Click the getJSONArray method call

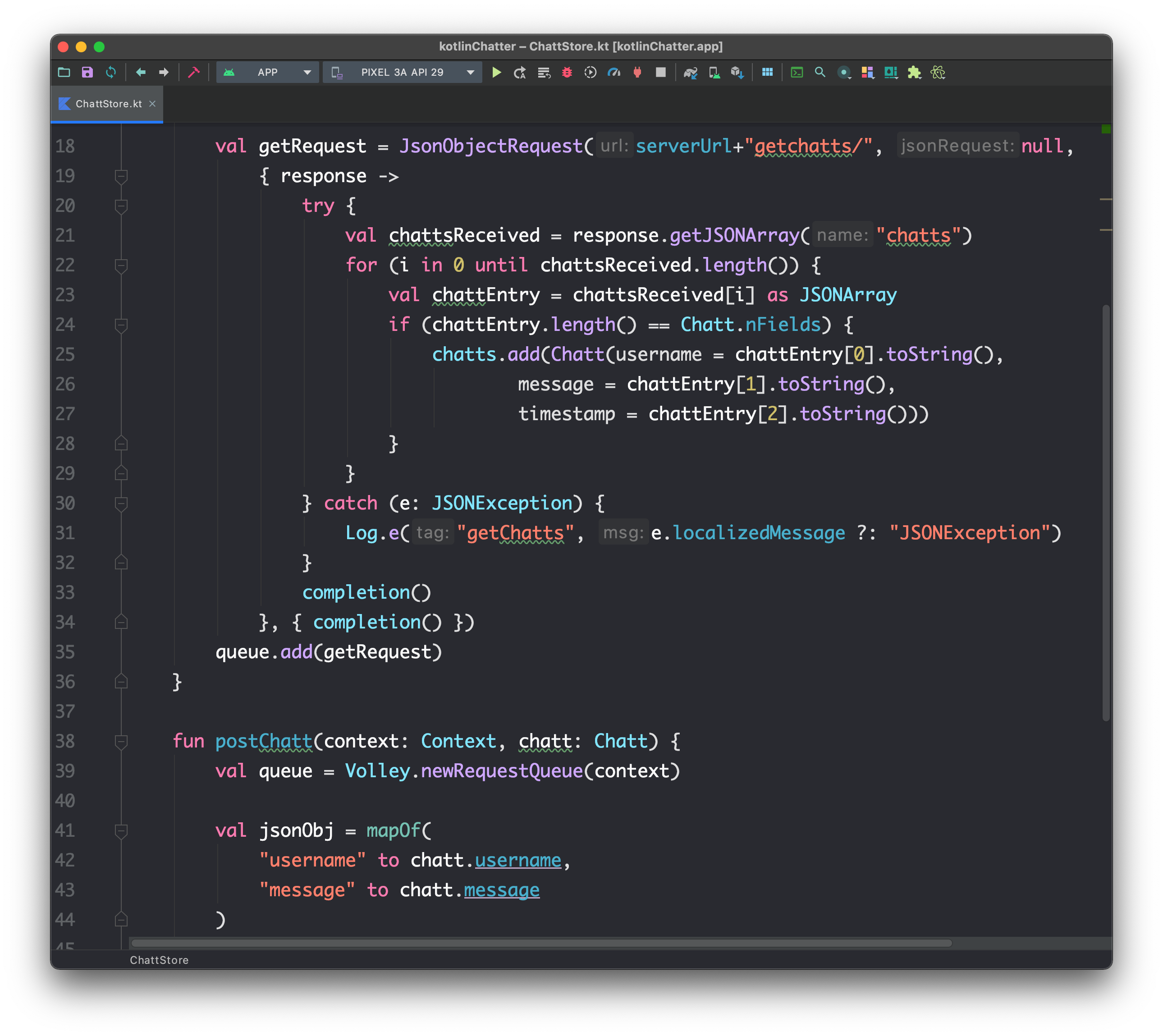[734, 236]
